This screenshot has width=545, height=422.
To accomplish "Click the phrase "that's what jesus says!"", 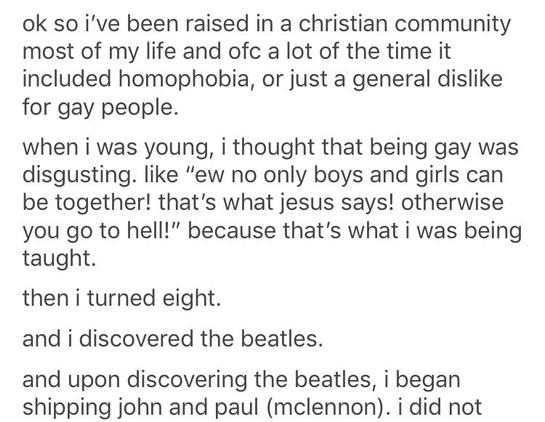I will click(x=276, y=203).
